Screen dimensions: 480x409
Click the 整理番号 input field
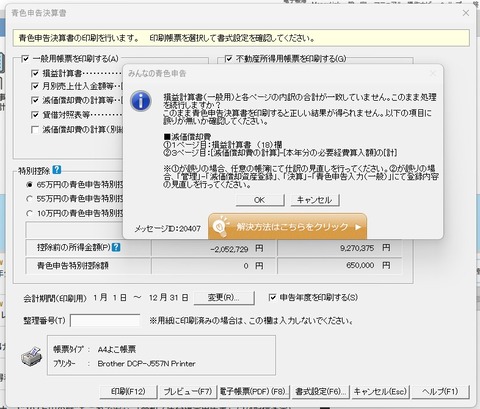pyautogui.click(x=105, y=321)
